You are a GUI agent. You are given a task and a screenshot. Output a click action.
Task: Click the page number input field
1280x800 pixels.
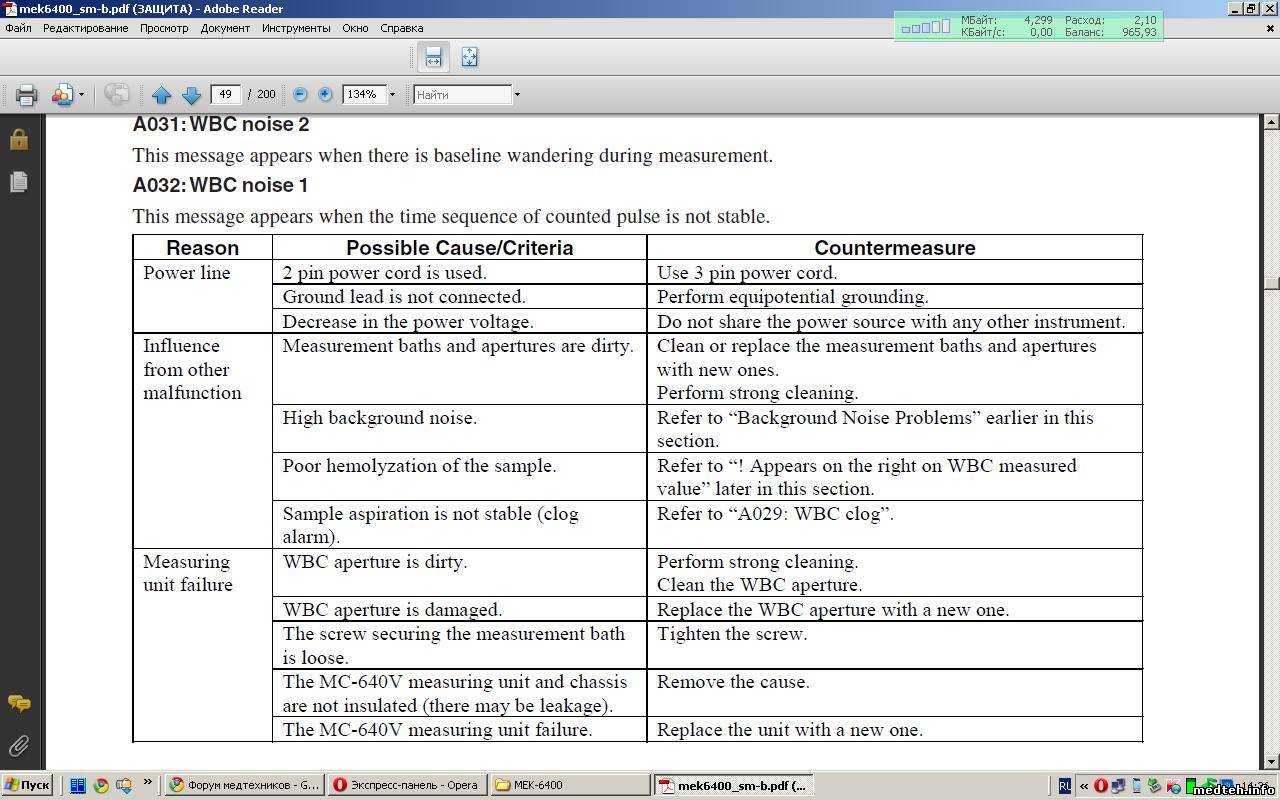(225, 94)
